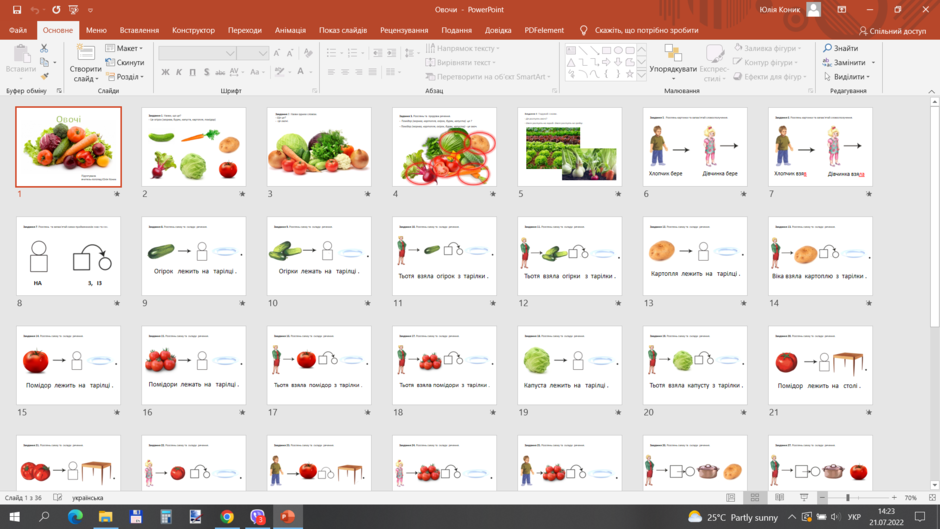Click the Скинути reset button

point(125,62)
